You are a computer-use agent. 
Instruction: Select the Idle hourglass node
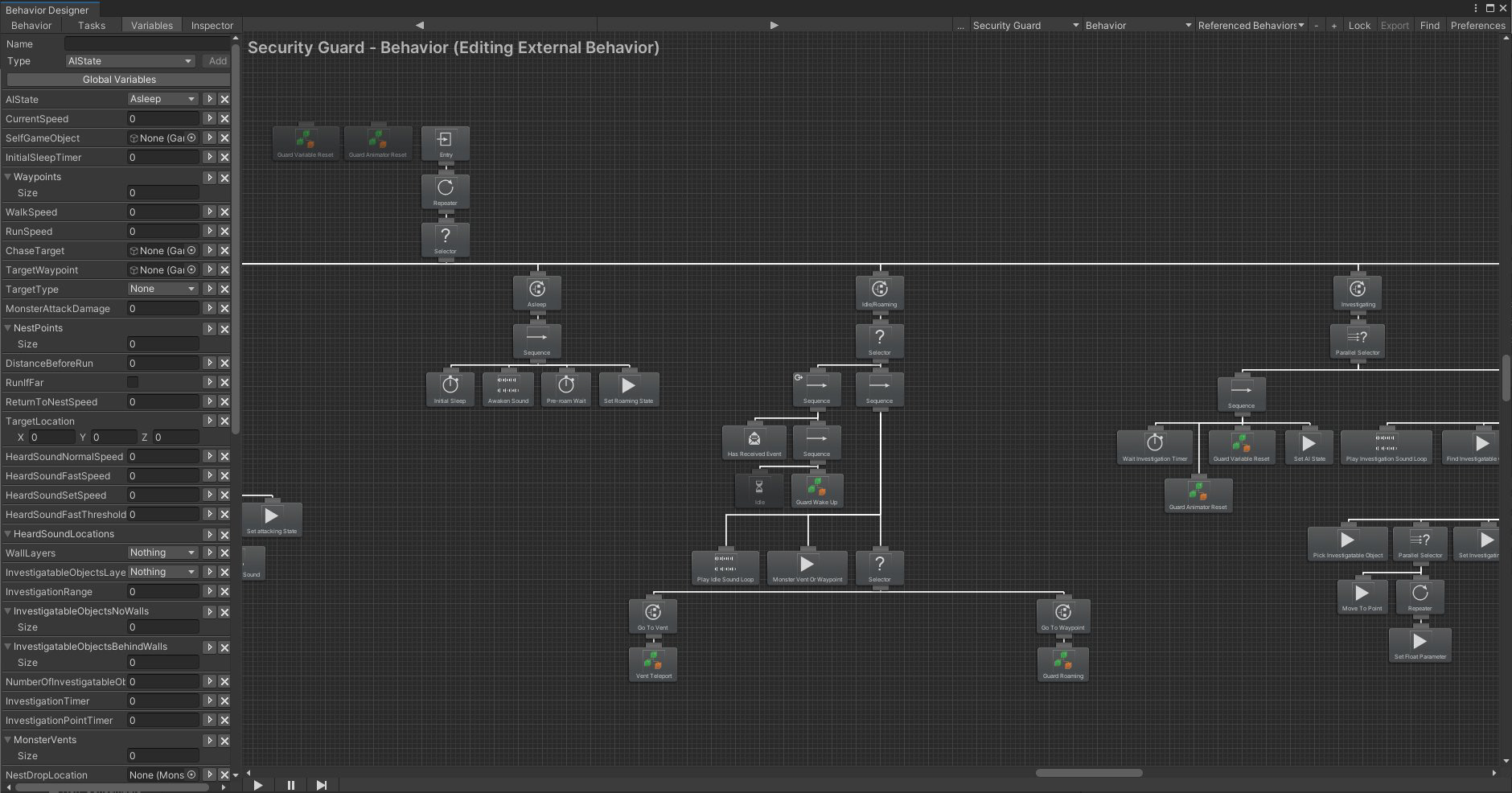pyautogui.click(x=759, y=491)
